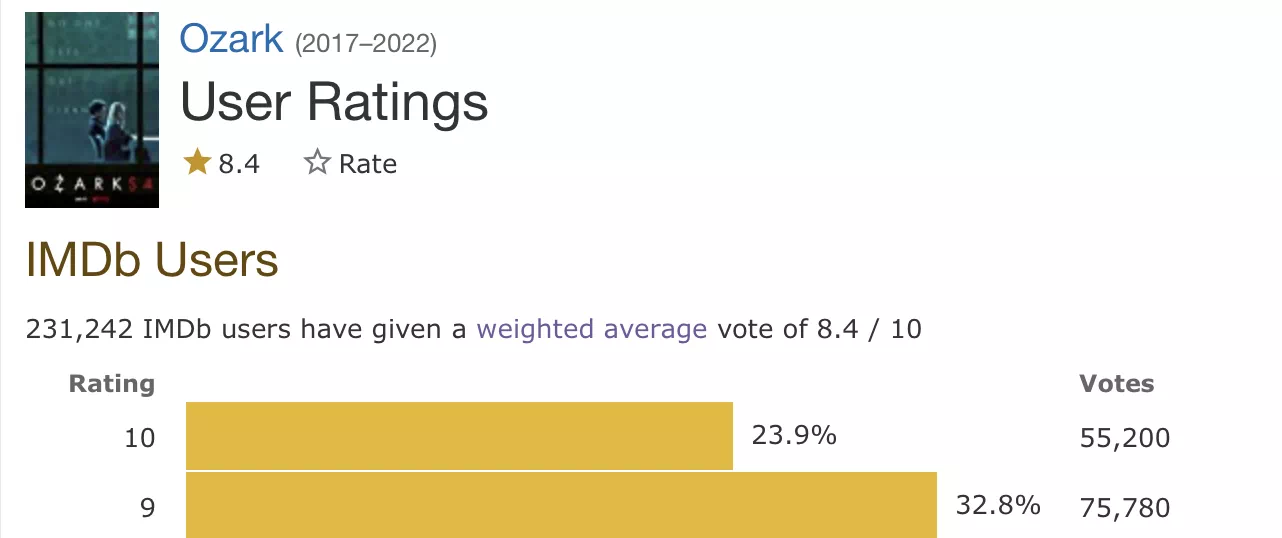Click the Rating column header
1282x538 pixels.
pyautogui.click(x=112, y=383)
